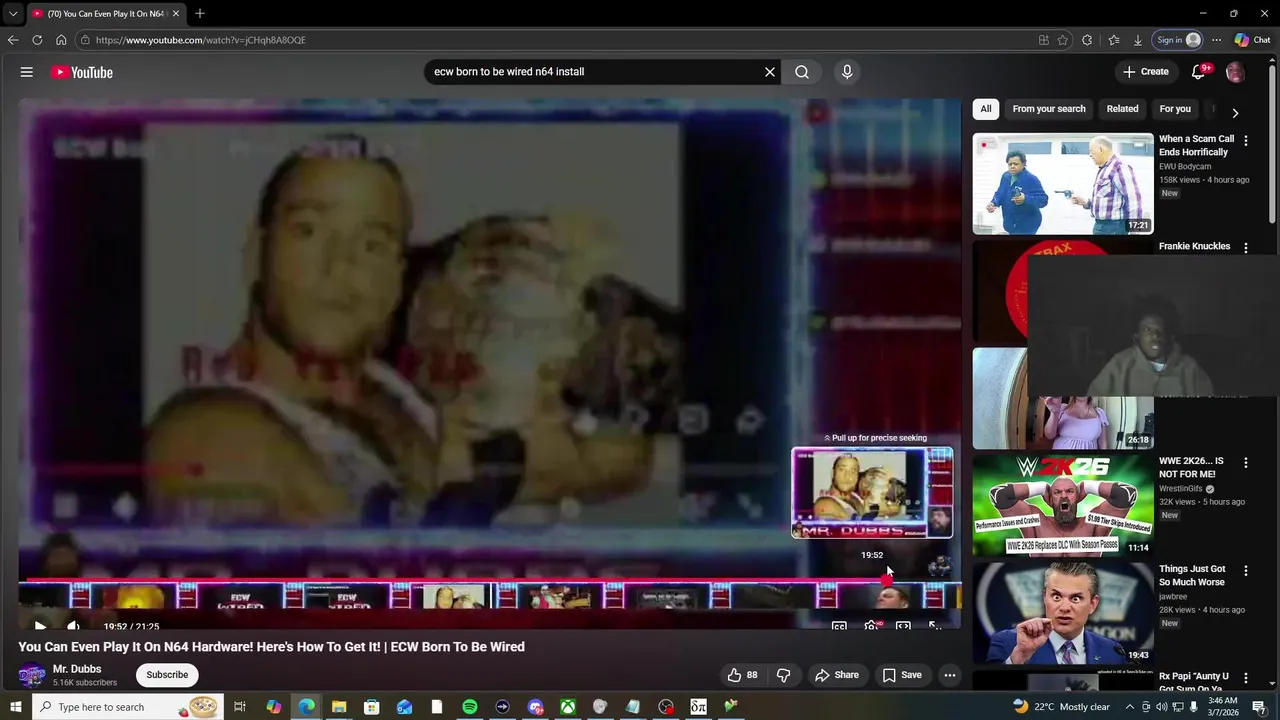Open the Windows Start menu
The width and height of the screenshot is (1280, 720).
15,707
